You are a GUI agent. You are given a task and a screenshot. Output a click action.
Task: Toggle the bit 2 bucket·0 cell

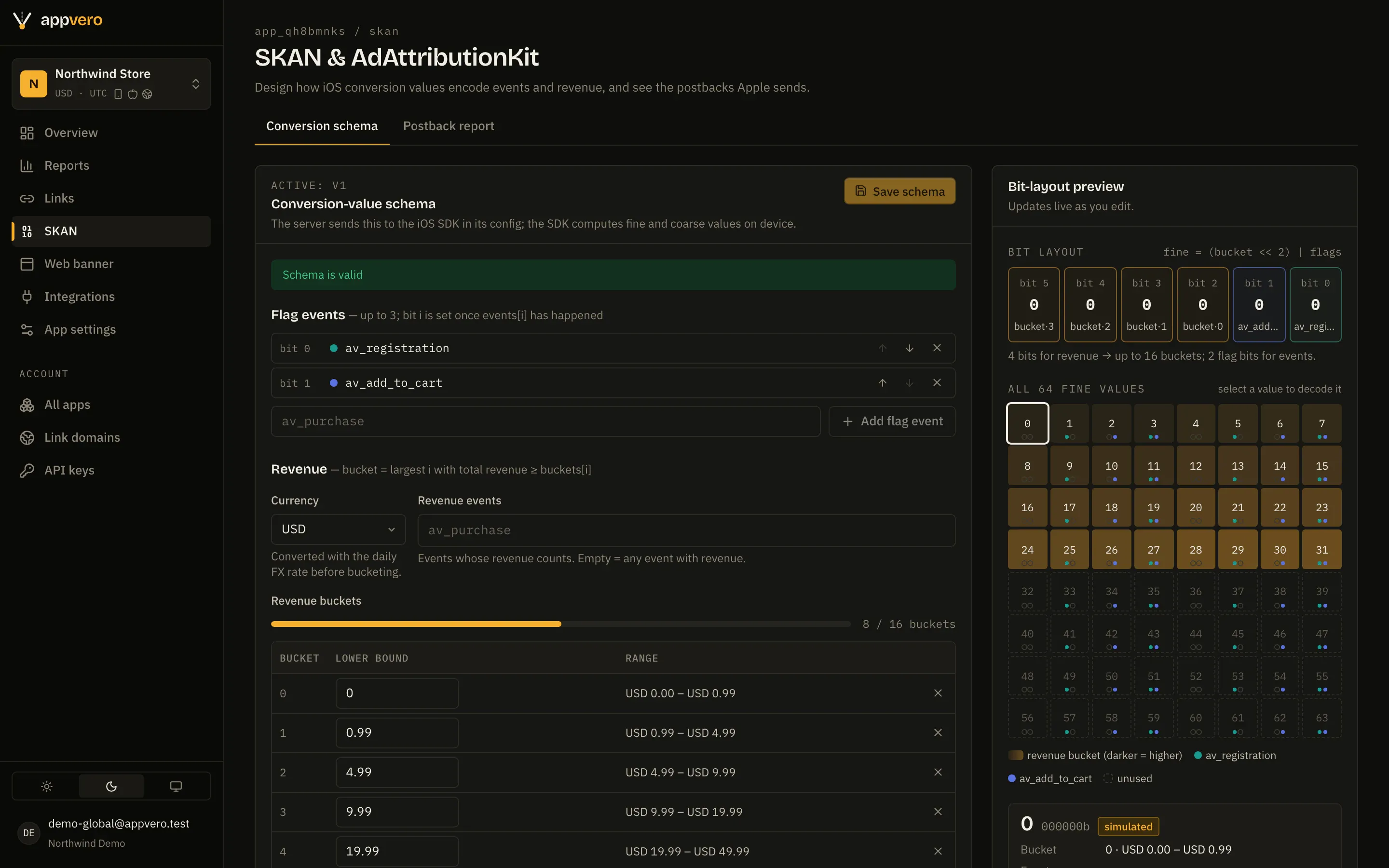tap(1202, 304)
